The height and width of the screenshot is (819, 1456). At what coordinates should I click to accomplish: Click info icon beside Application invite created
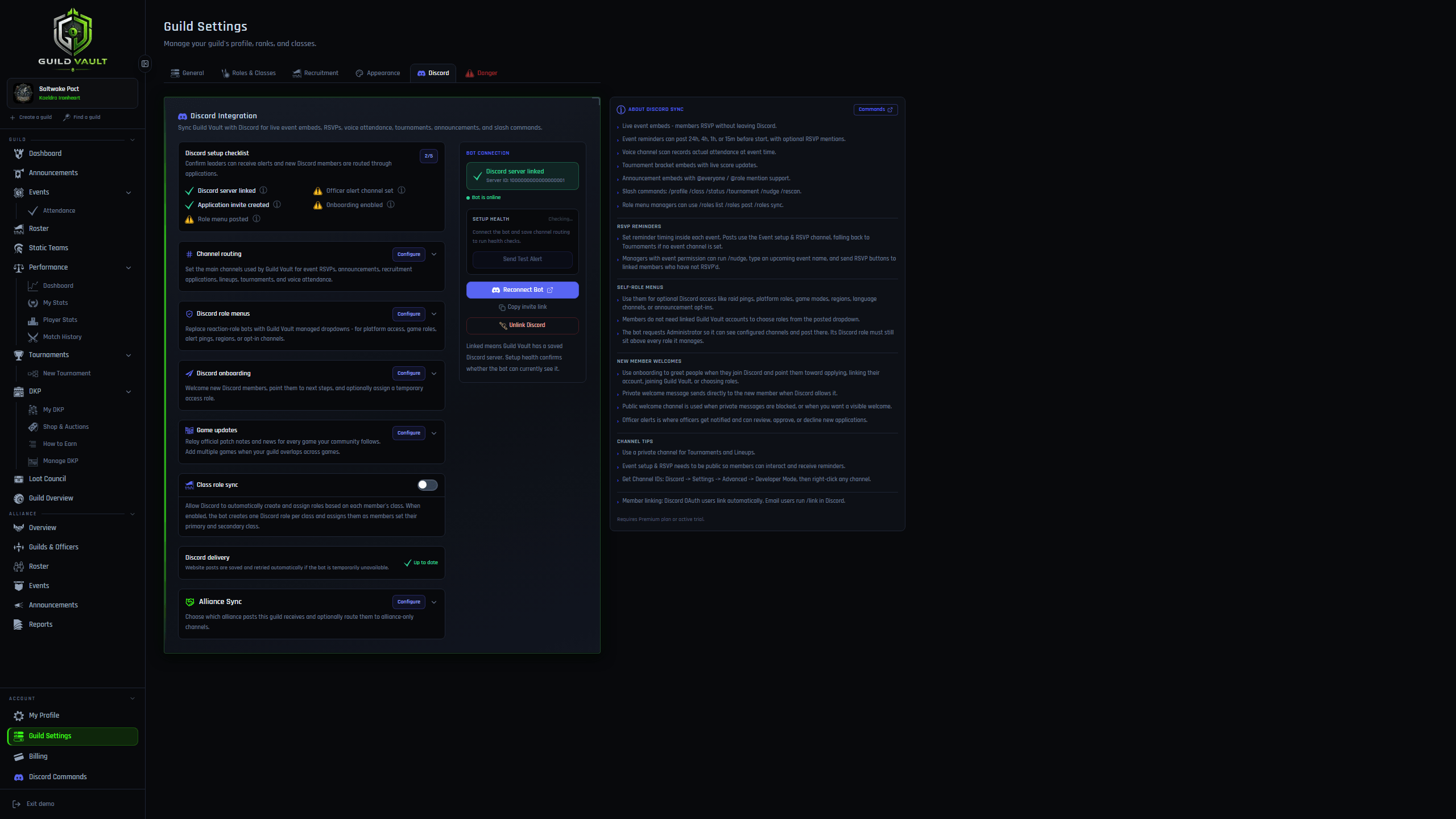(x=277, y=205)
